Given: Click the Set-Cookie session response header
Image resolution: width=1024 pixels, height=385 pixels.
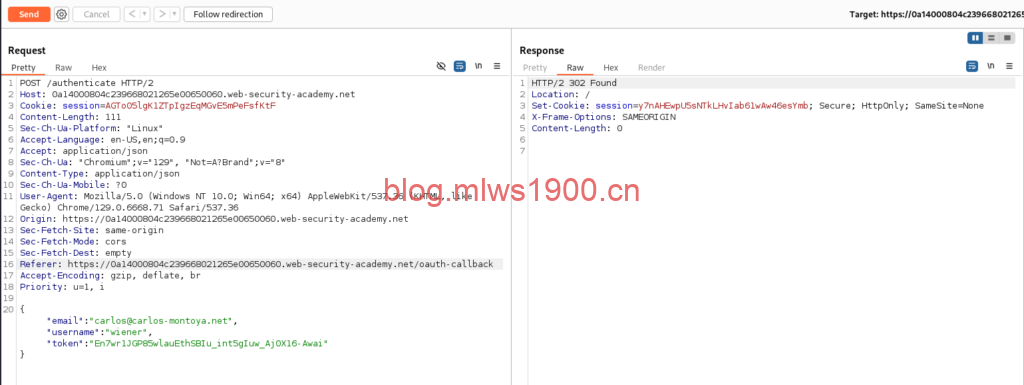Looking at the screenshot, I should coord(758,105).
